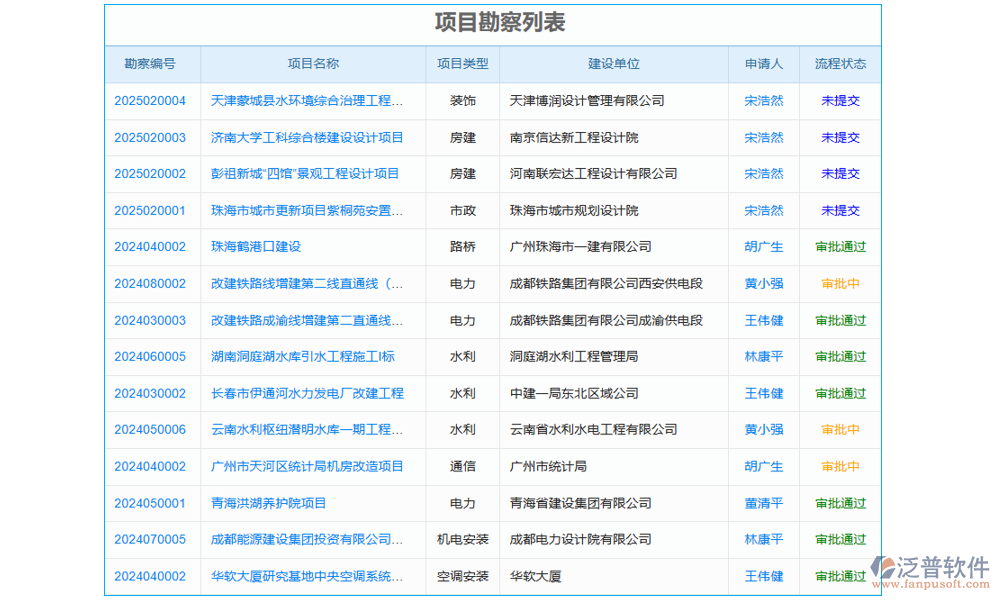Click 审批通过 status of 青海洪湖养护院项目
Screen dimensions: 1000x600
[x=839, y=503]
